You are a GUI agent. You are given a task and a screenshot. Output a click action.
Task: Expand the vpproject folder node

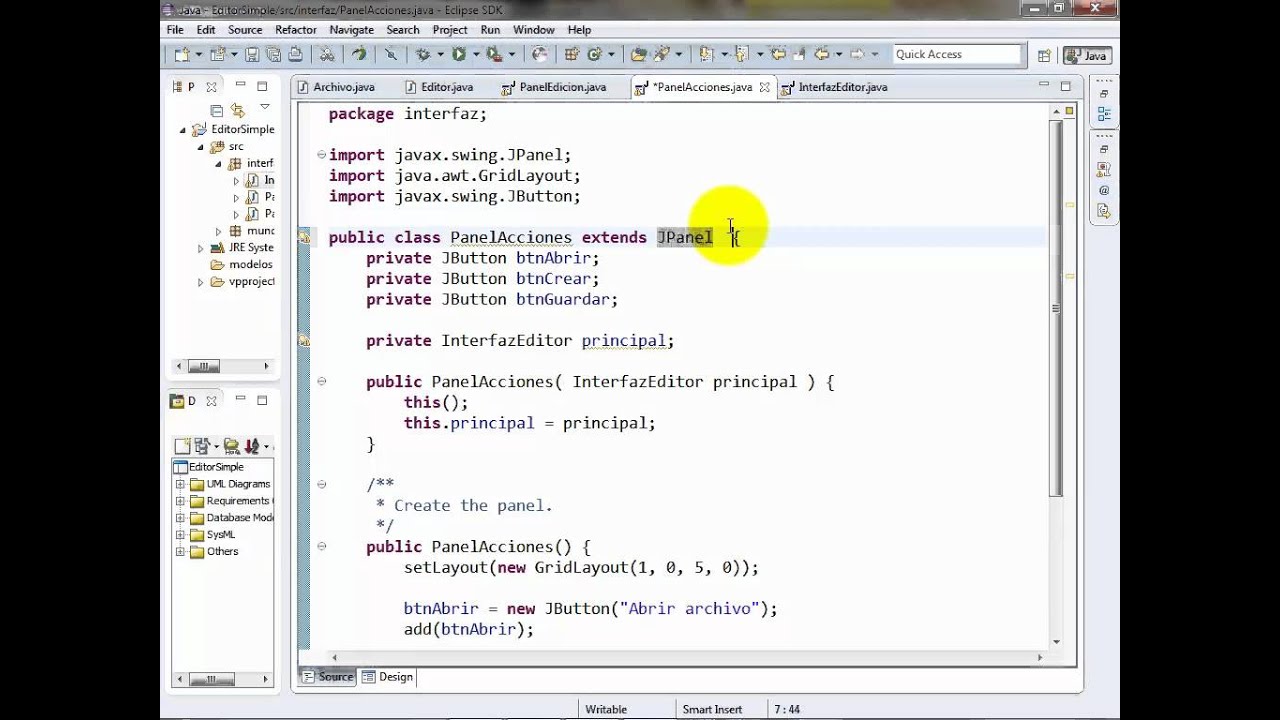pos(201,282)
